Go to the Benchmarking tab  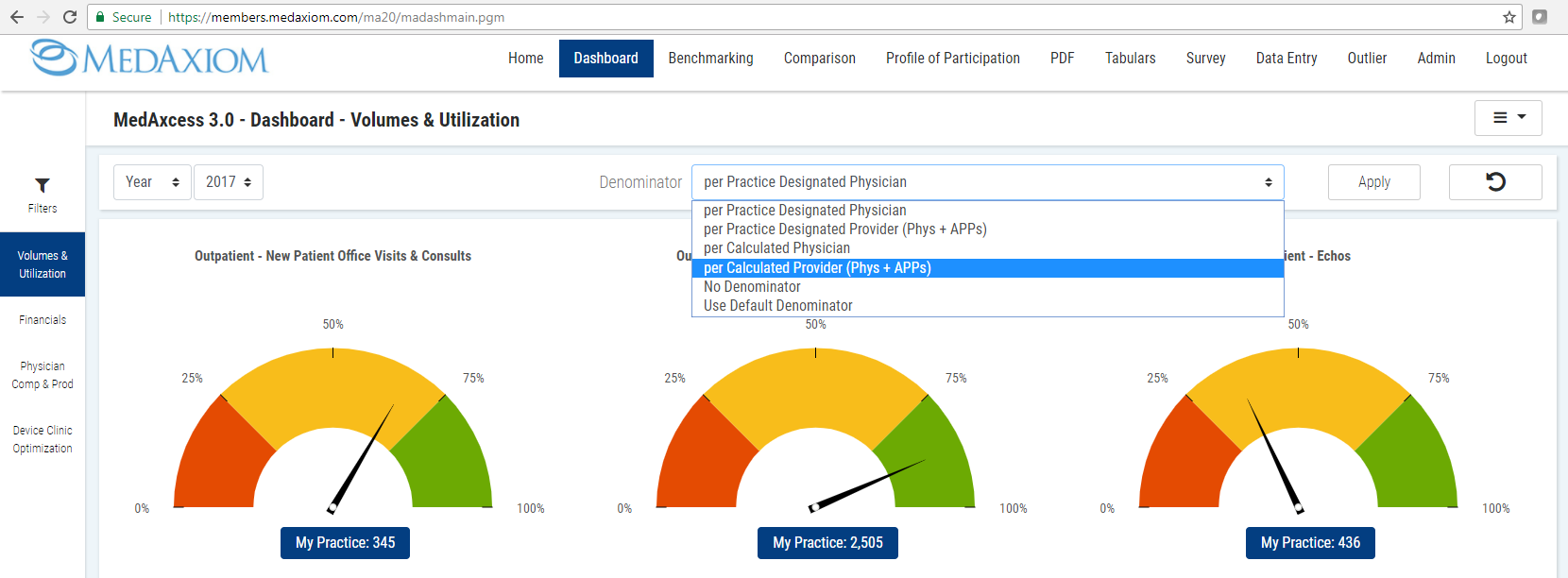click(710, 59)
